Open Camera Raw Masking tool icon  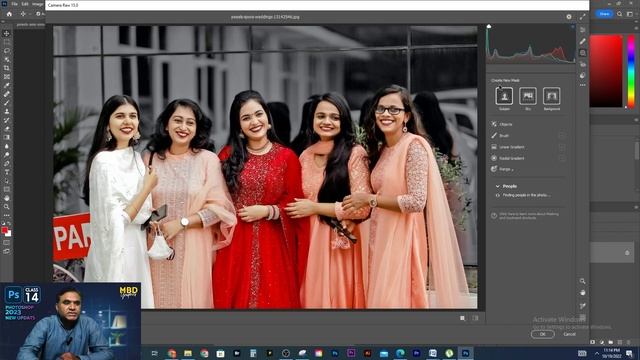[582, 53]
